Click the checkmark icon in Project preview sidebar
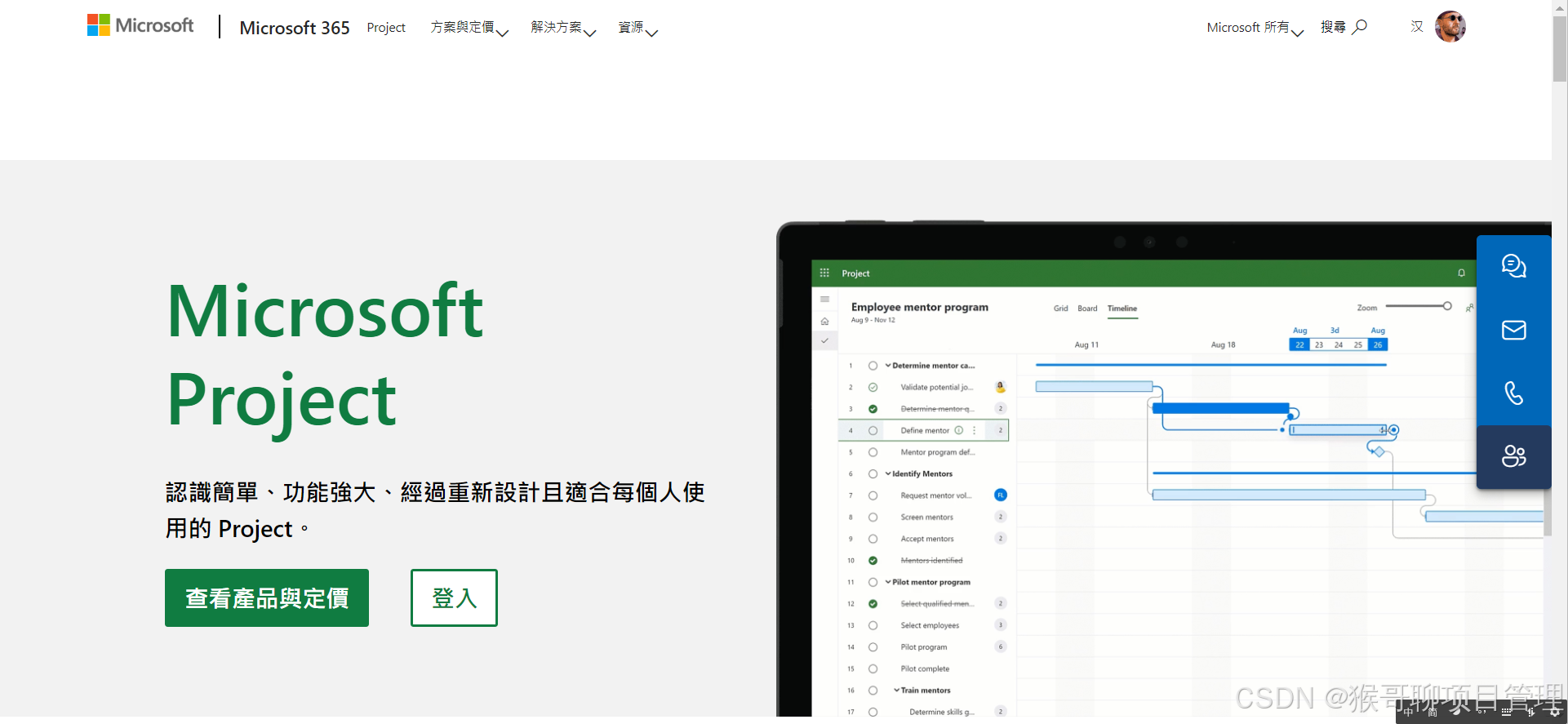Image resolution: width=1568 pixels, height=724 pixels. [824, 340]
